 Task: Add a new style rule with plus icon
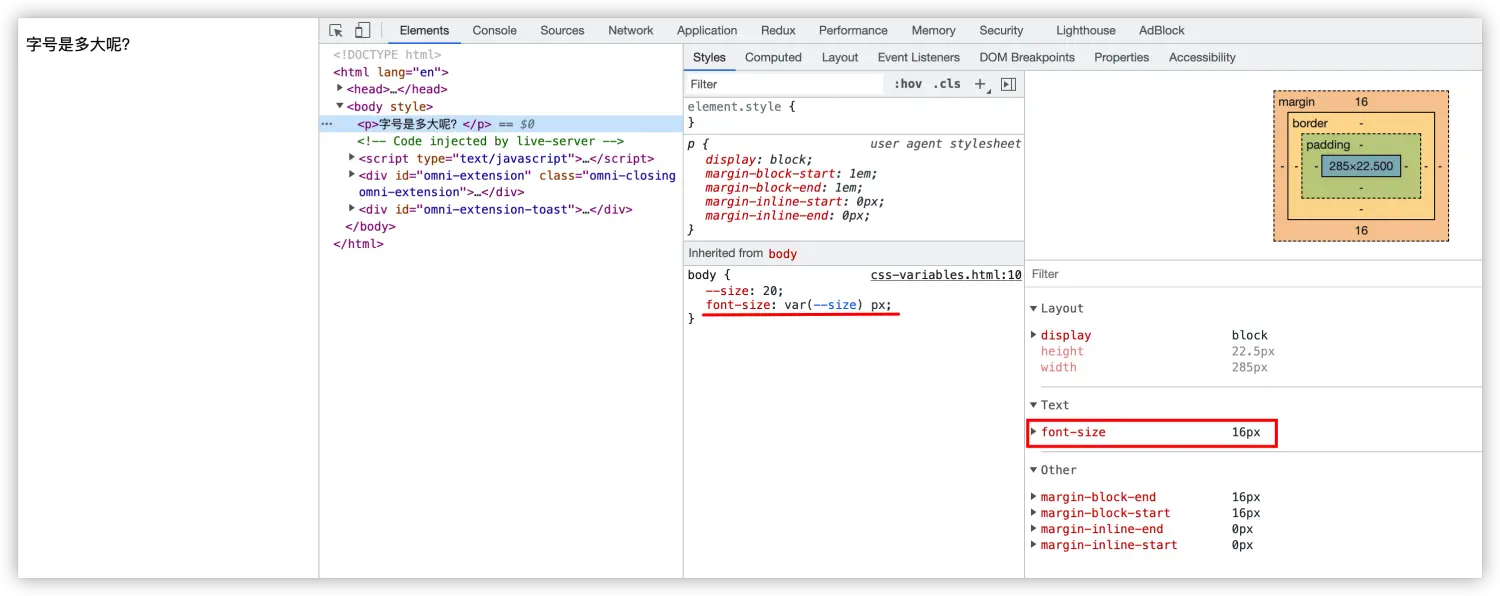coord(981,84)
